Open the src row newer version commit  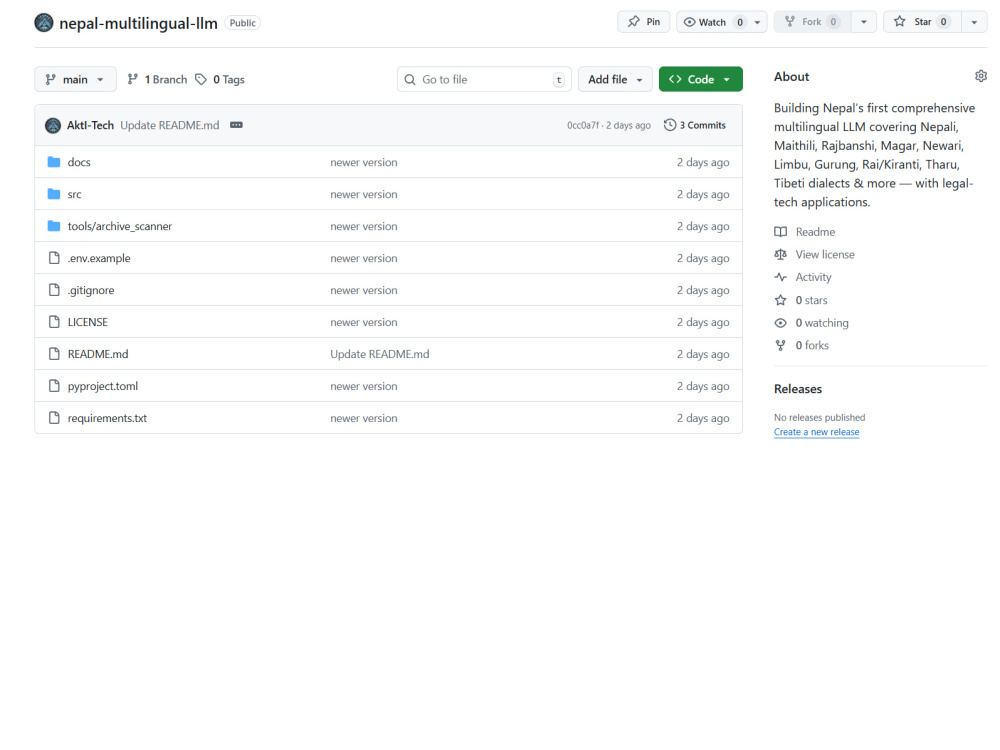[364, 194]
